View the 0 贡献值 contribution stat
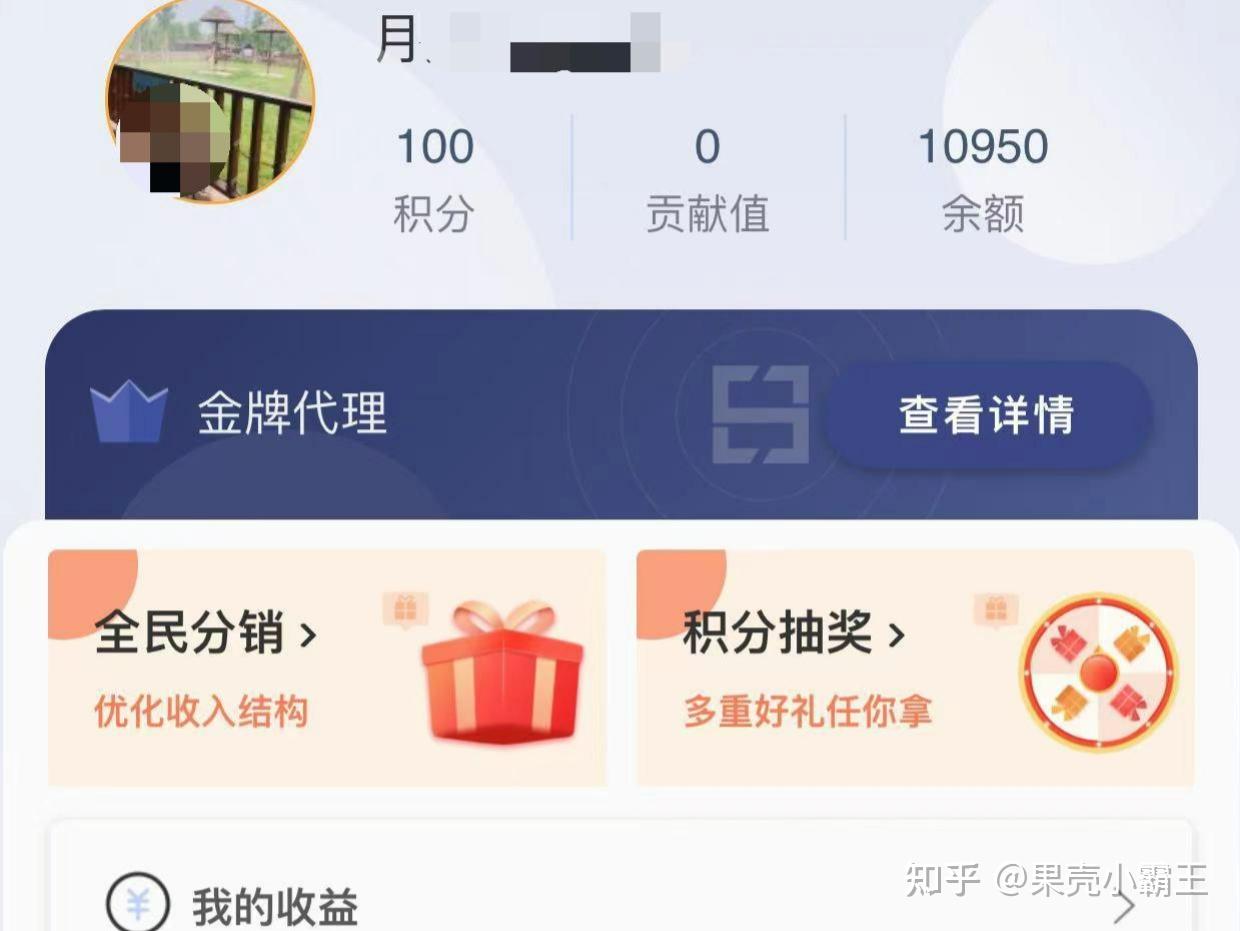Viewport: 1240px width, 931px height. point(707,178)
